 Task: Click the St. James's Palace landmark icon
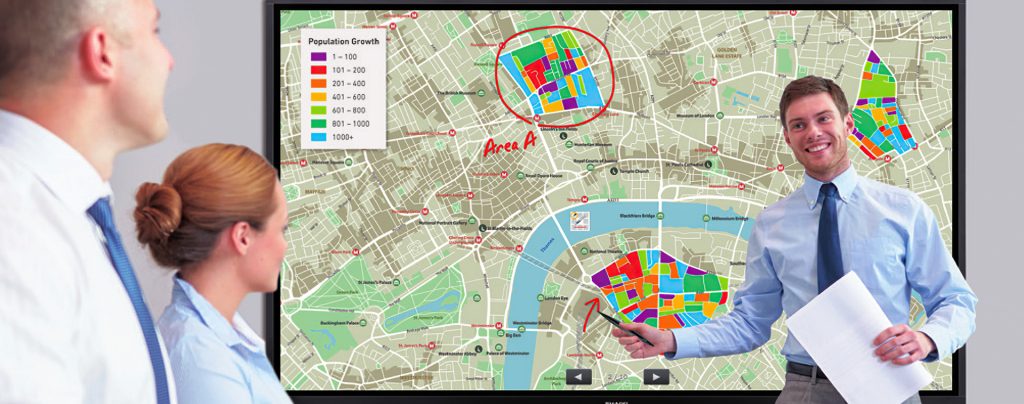[398, 282]
